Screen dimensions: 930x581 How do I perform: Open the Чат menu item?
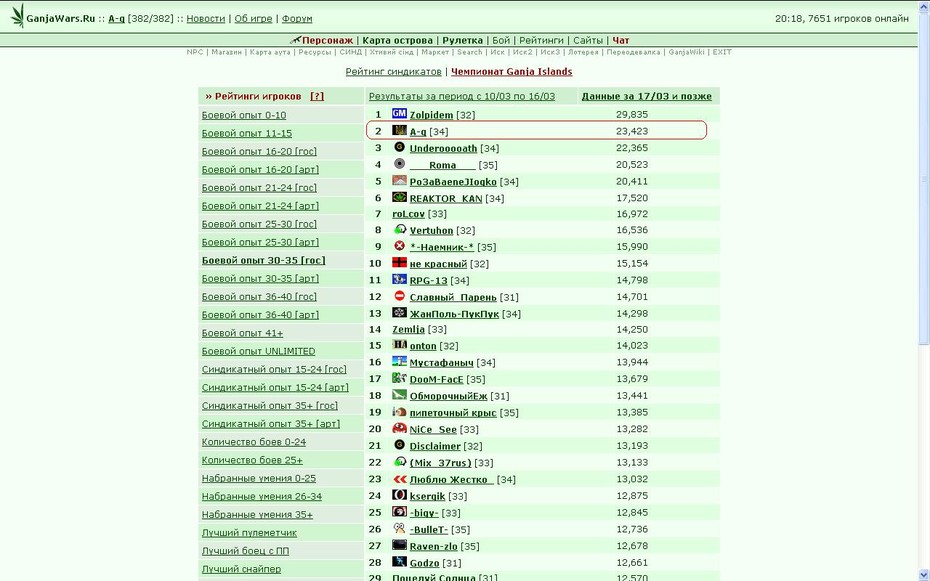pos(621,40)
